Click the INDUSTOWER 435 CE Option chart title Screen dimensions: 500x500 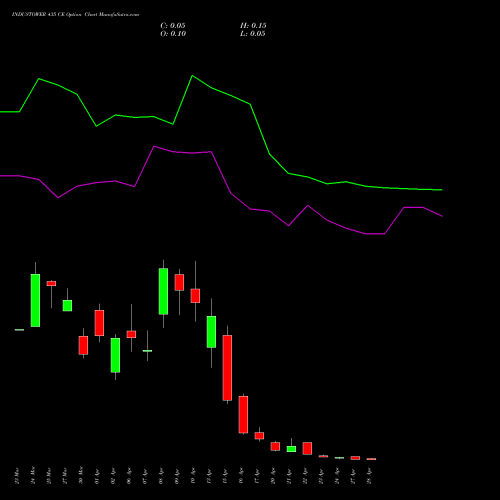[75, 15]
